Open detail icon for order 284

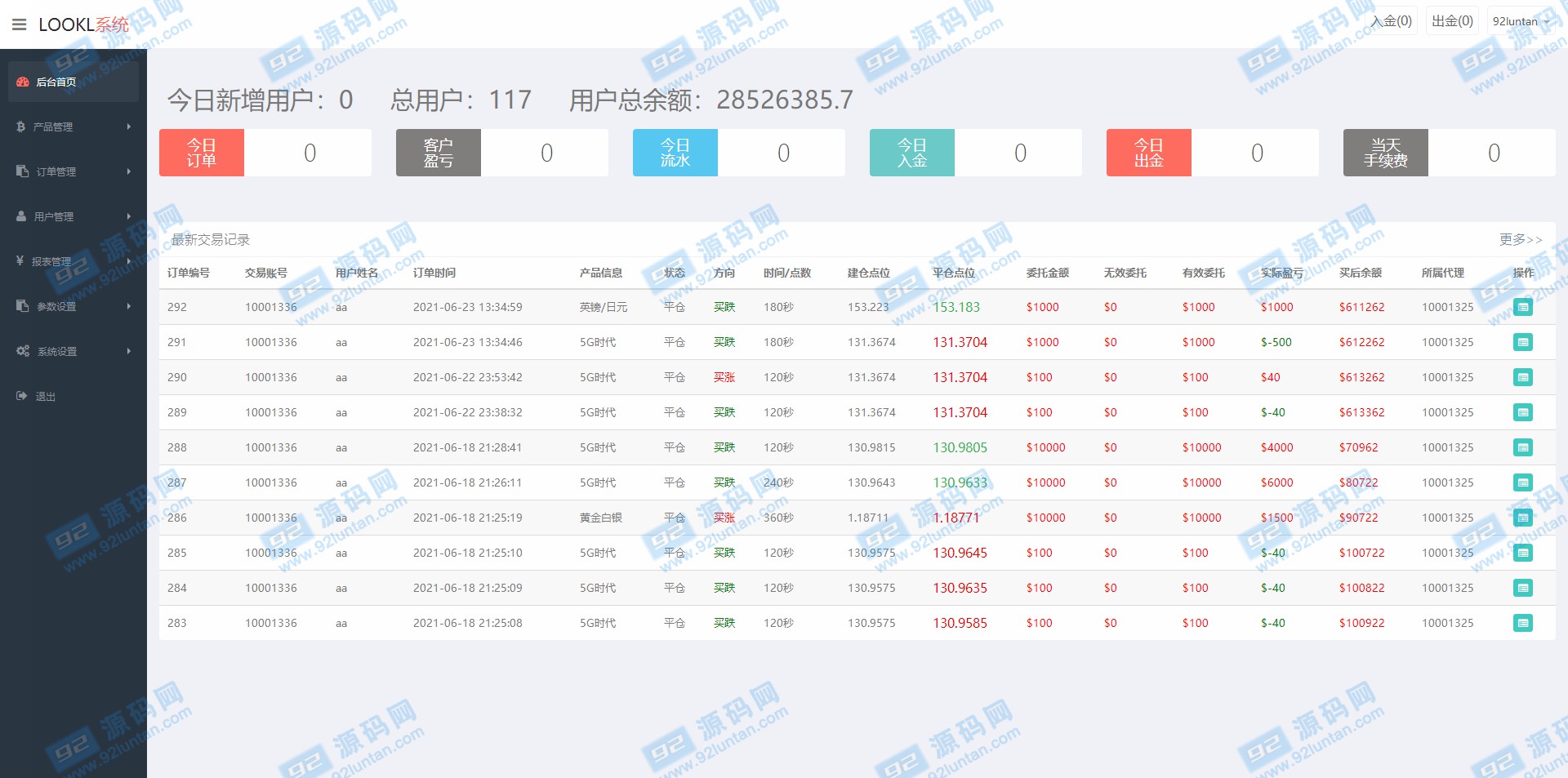pos(1523,588)
